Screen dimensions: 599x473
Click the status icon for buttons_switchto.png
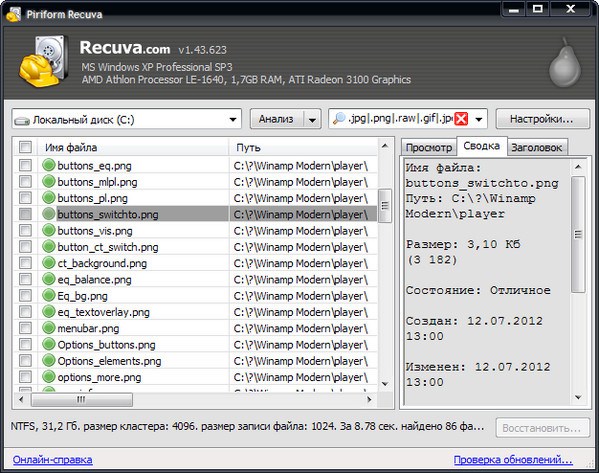click(x=49, y=214)
